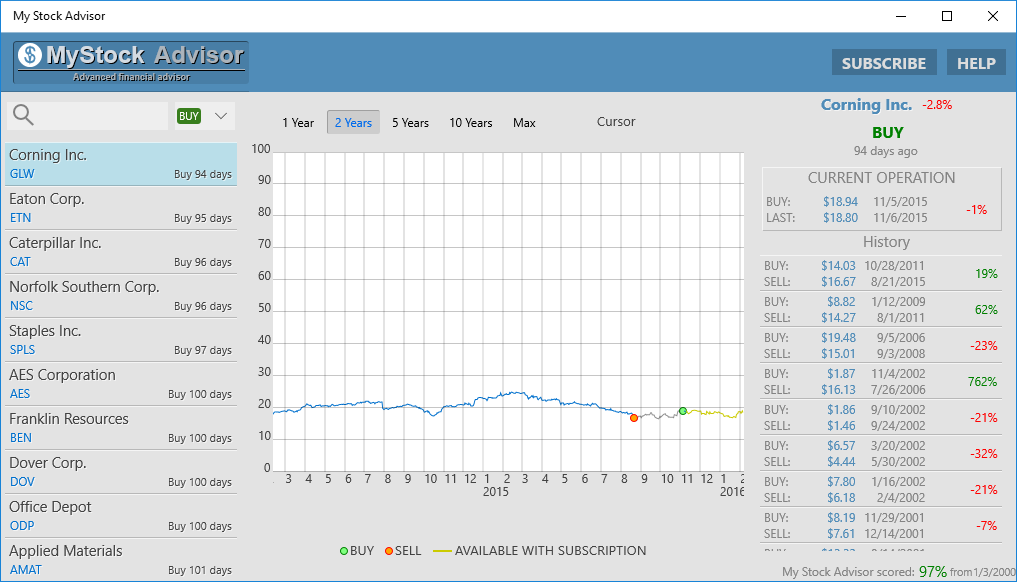The height and width of the screenshot is (582, 1017).
Task: Click the GLW ticker symbol
Action: [x=22, y=174]
